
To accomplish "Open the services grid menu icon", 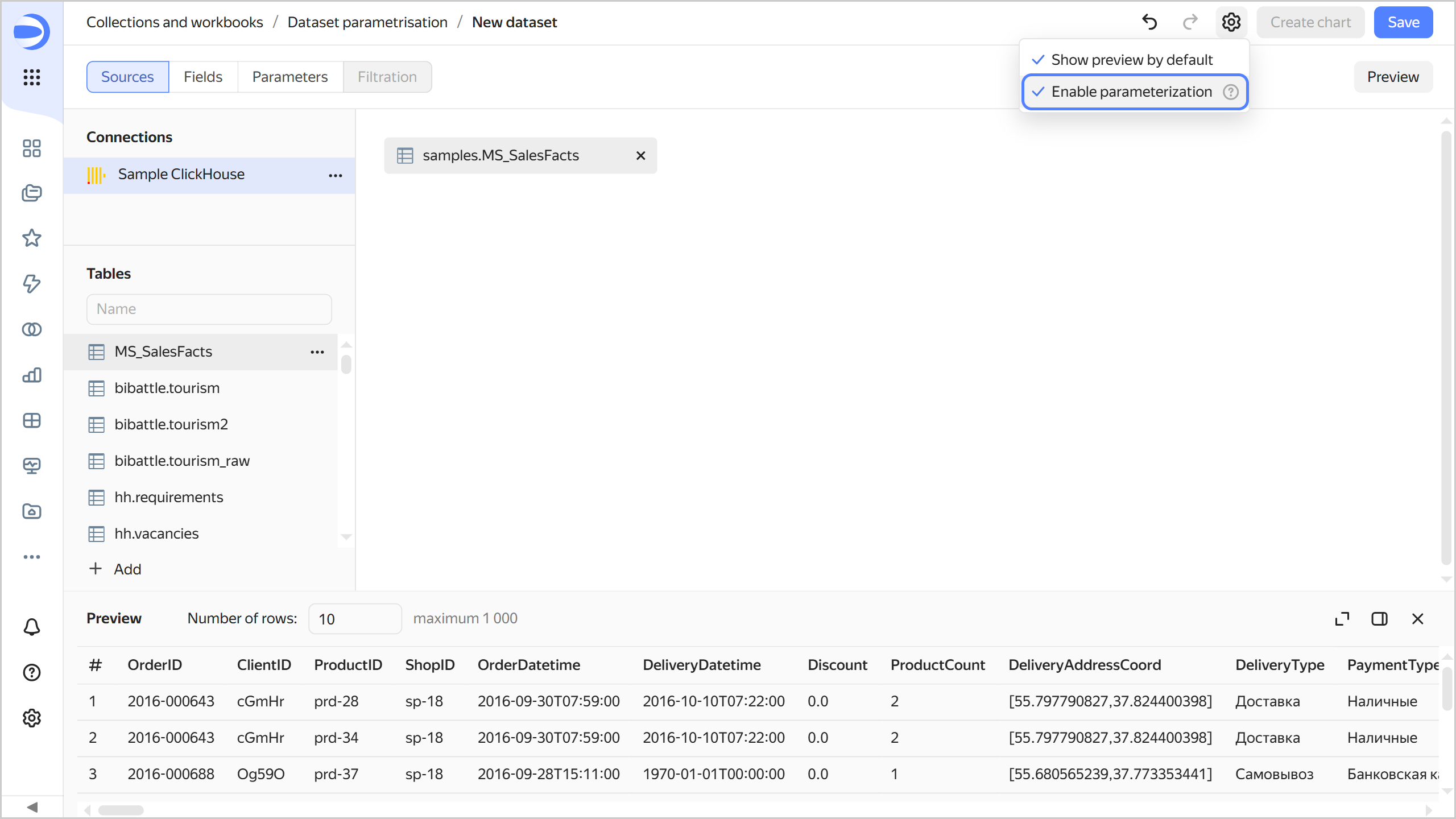I will pyautogui.click(x=32, y=77).
